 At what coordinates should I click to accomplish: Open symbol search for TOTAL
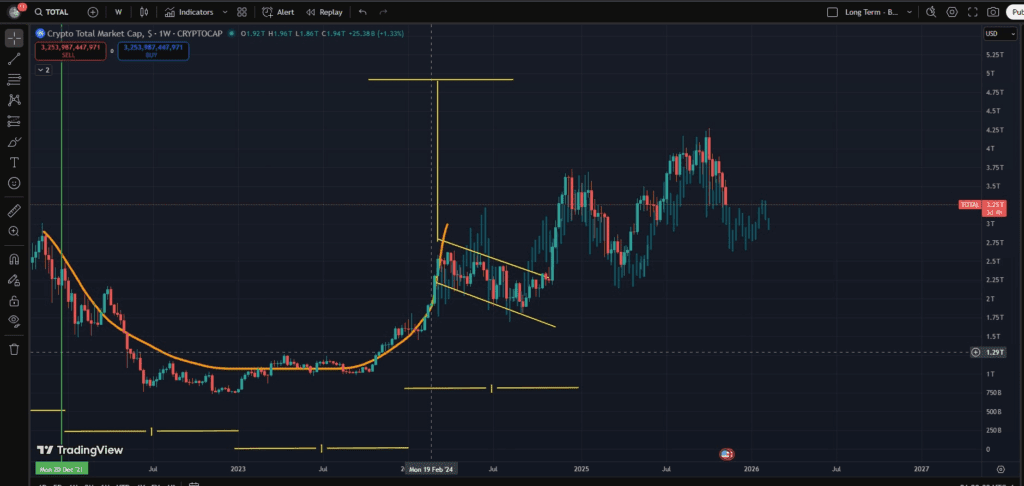52,12
